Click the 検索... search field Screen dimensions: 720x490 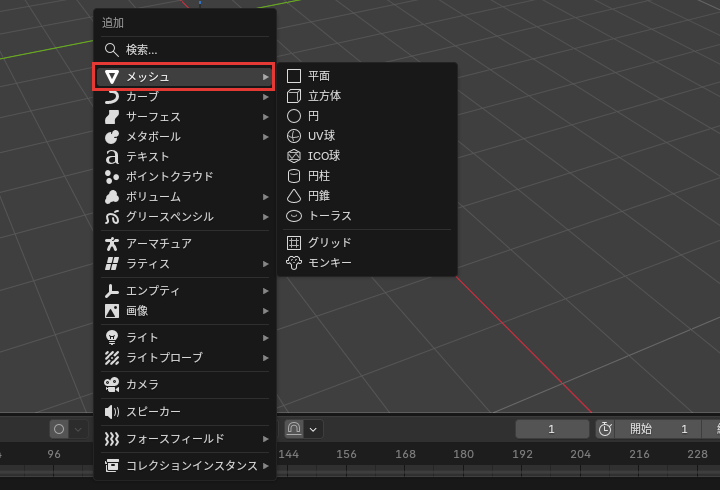(x=185, y=50)
